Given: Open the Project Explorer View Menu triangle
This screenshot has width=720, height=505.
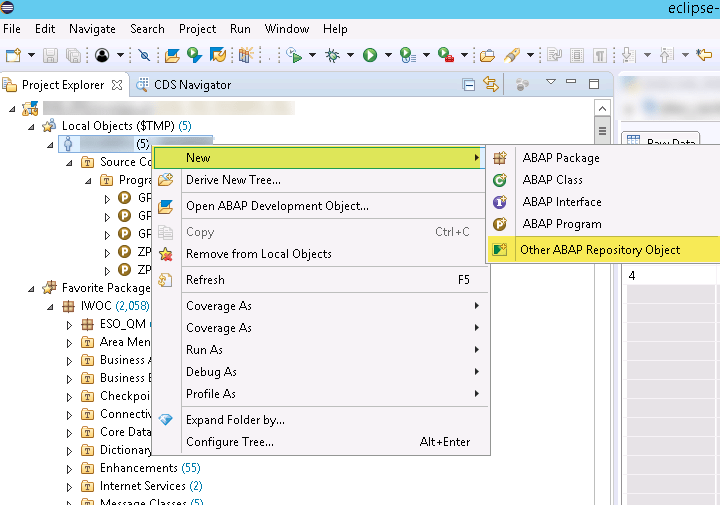Looking at the screenshot, I should pyautogui.click(x=551, y=82).
